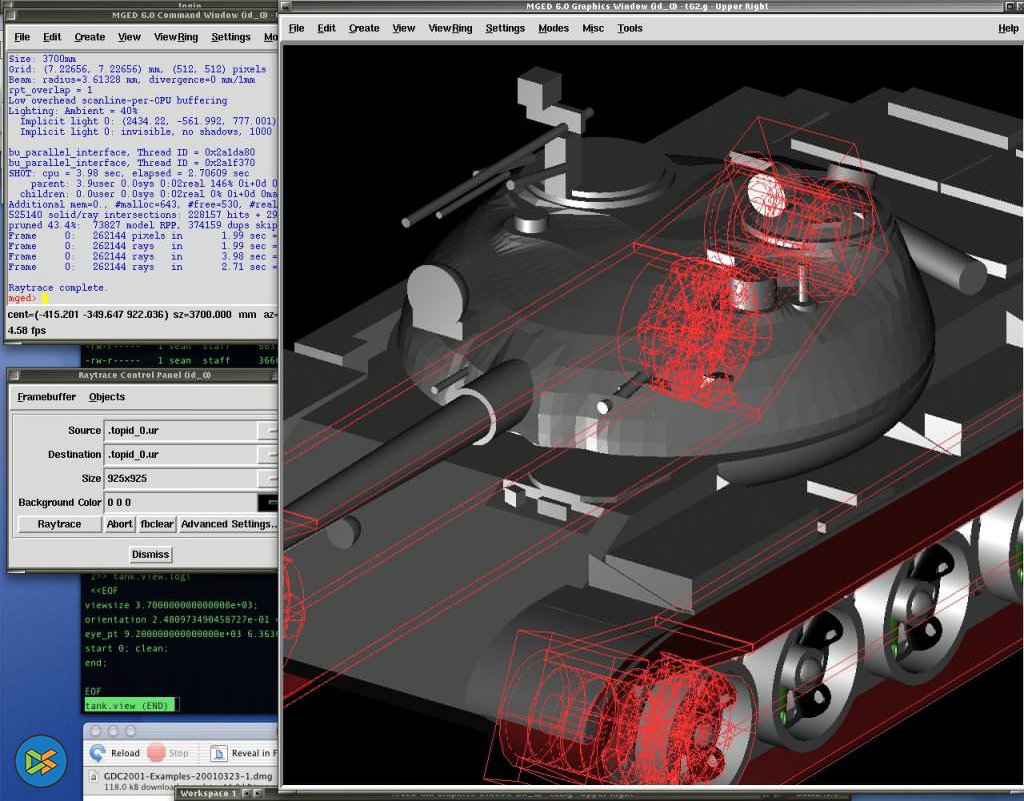
Task: Click the GDC2001-Examples dmg file icon
Action: point(94,777)
